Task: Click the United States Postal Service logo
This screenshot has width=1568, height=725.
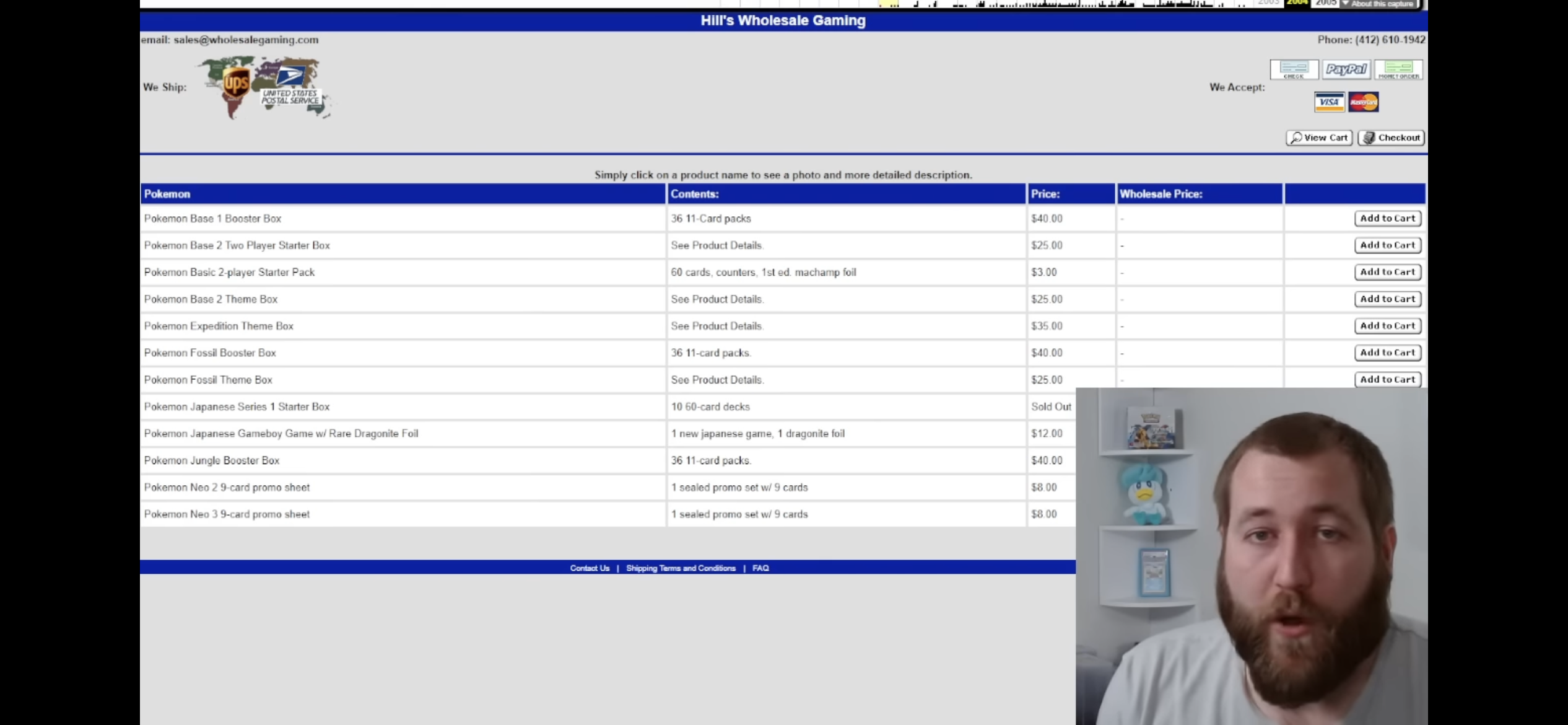Action: (290, 87)
